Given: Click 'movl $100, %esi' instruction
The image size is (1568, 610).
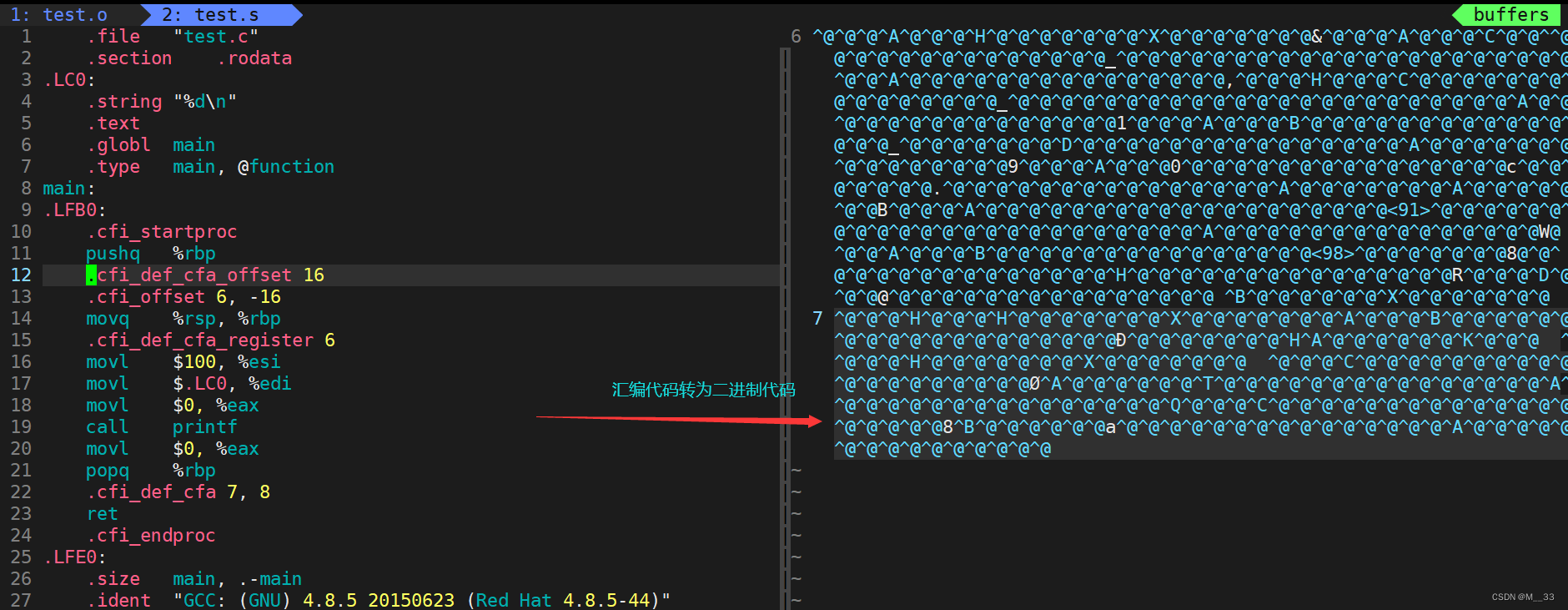Looking at the screenshot, I should point(183,362).
